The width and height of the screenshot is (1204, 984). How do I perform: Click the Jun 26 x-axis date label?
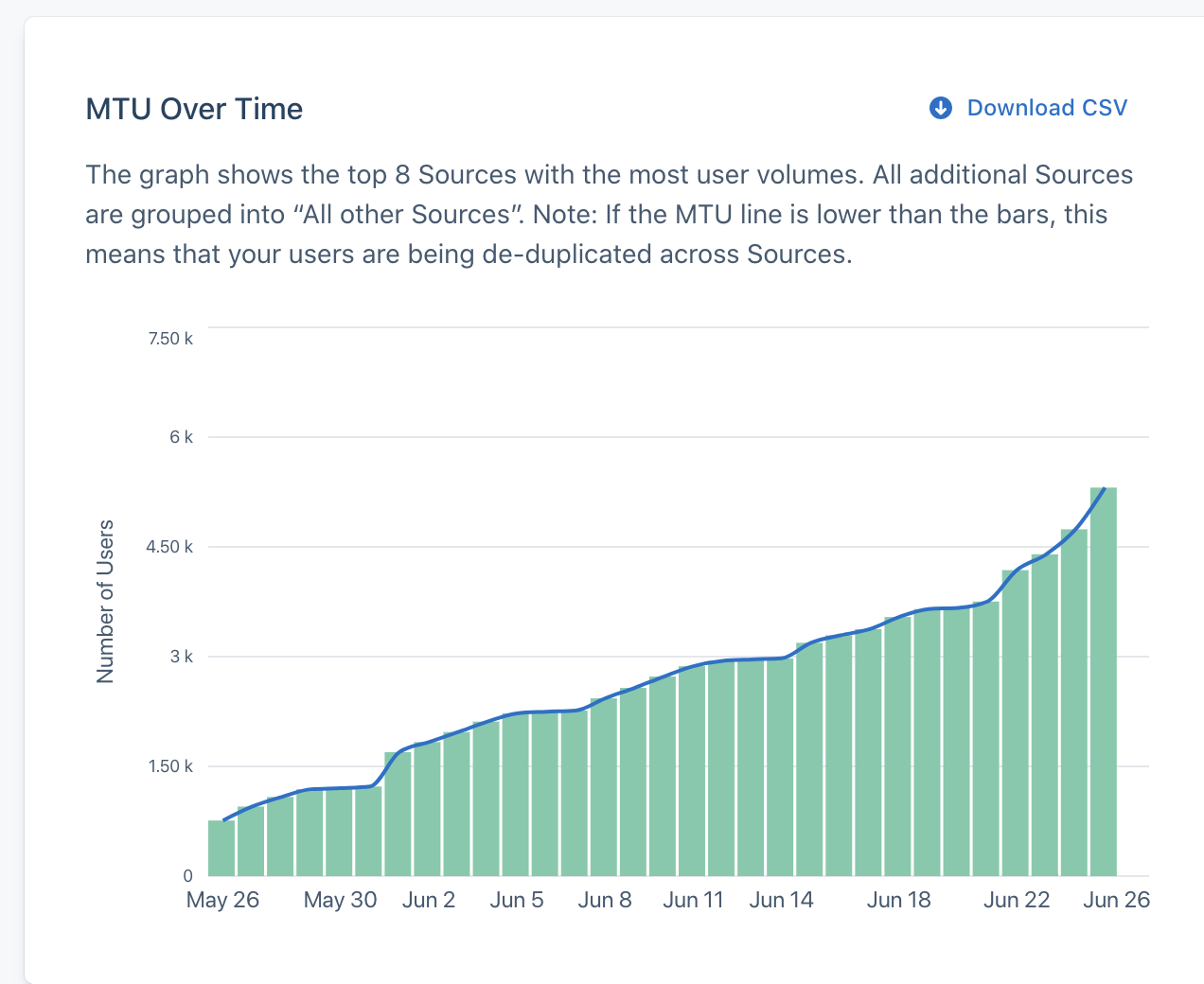tap(1116, 900)
